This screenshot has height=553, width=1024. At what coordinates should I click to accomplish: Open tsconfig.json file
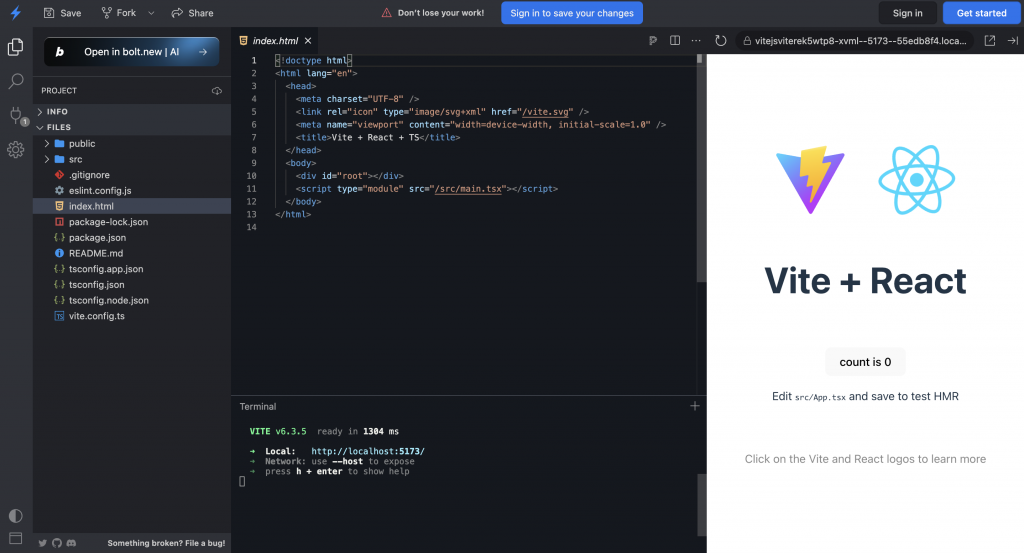pos(132,285)
